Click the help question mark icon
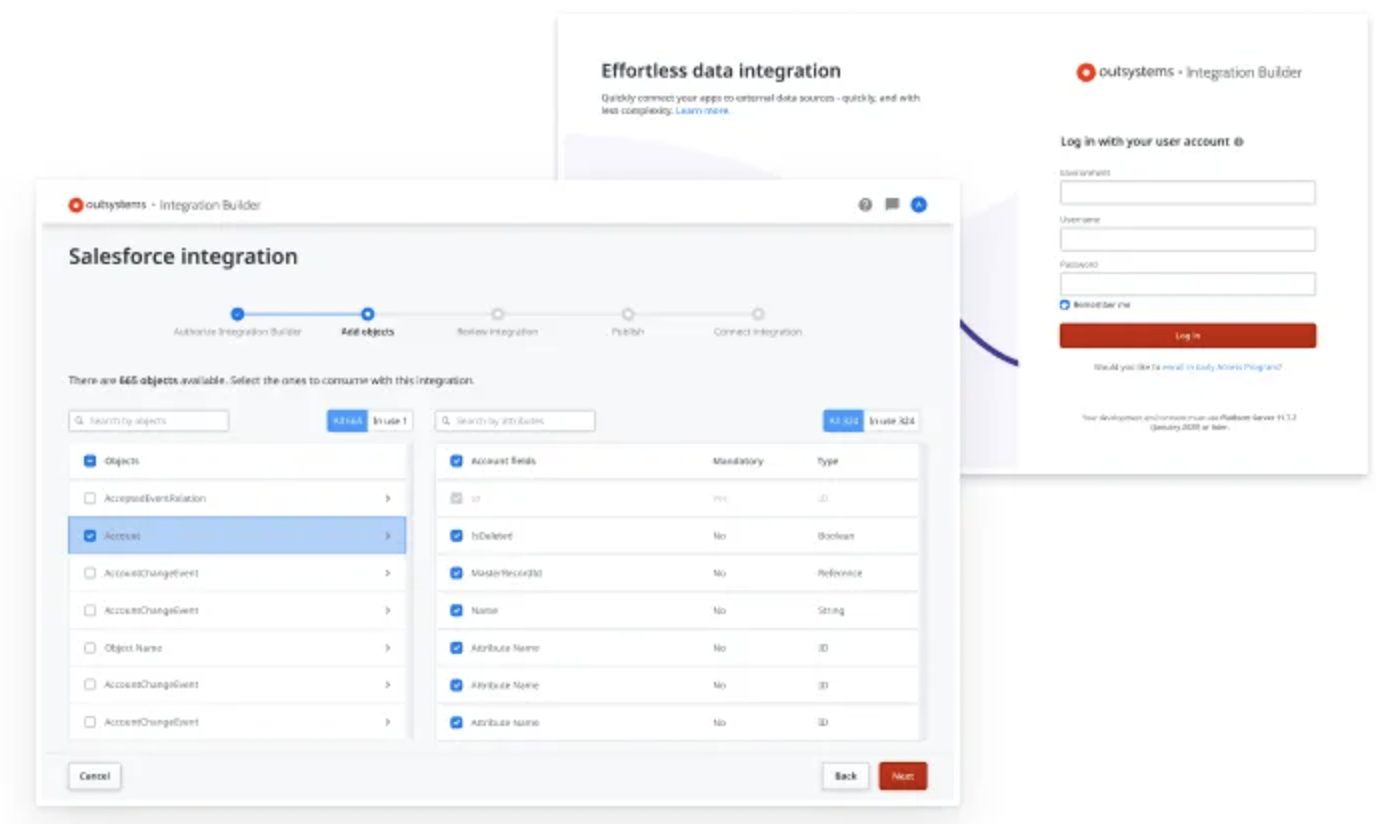The image size is (1384, 824). [x=865, y=205]
